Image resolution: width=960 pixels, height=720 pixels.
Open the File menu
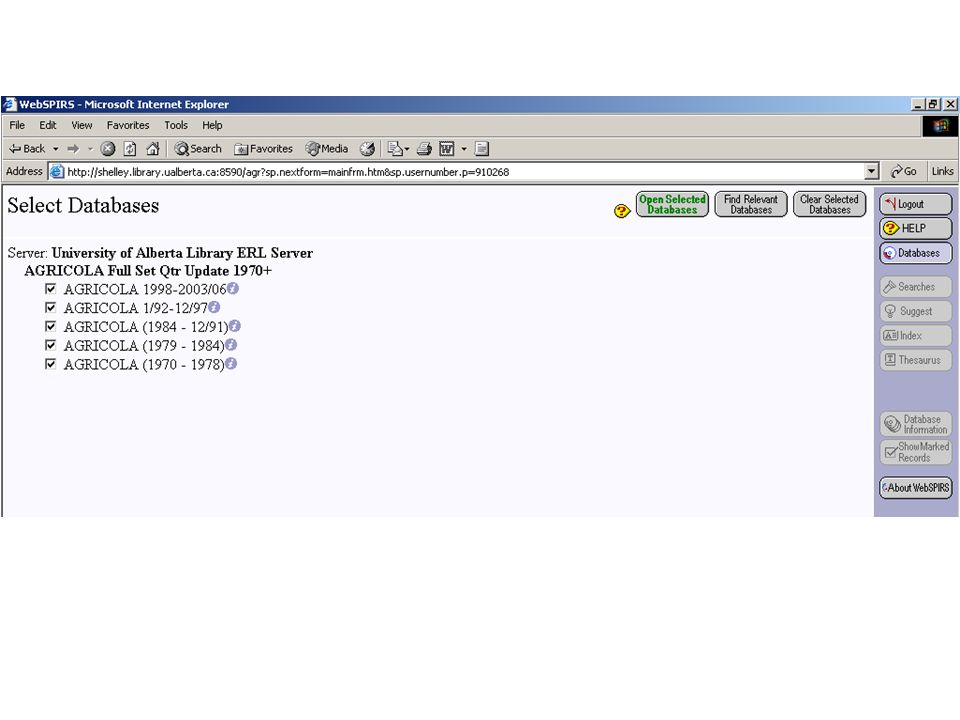coord(17,125)
